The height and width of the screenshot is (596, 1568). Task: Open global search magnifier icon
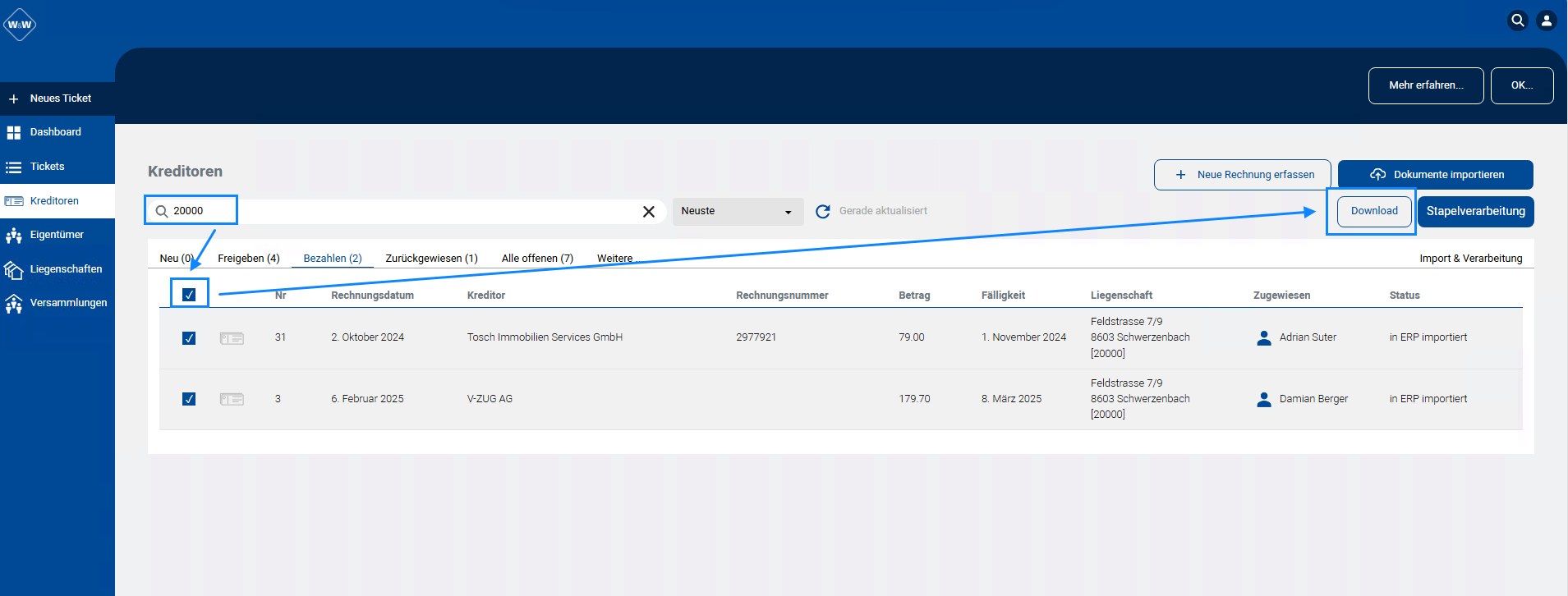click(1518, 21)
